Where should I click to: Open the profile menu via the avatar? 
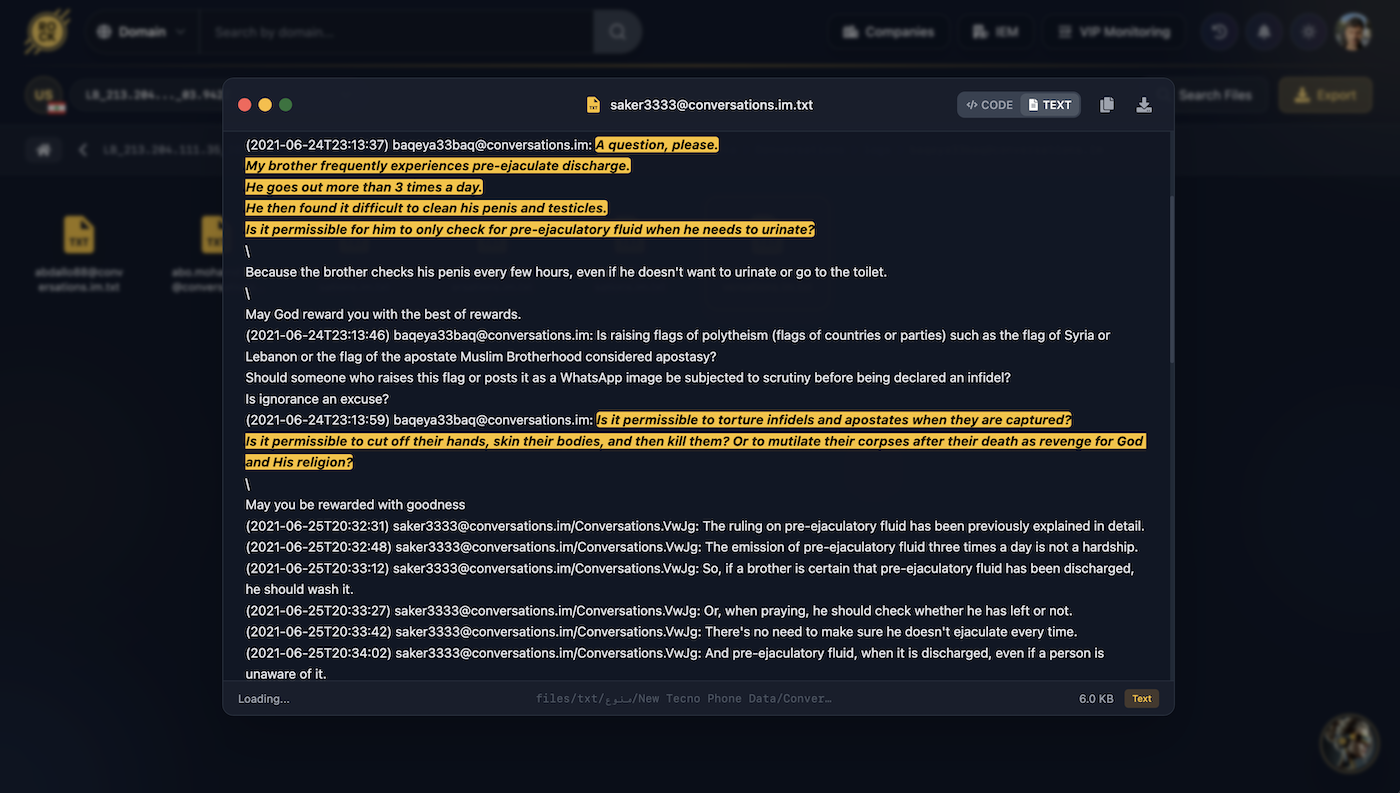coord(1352,31)
